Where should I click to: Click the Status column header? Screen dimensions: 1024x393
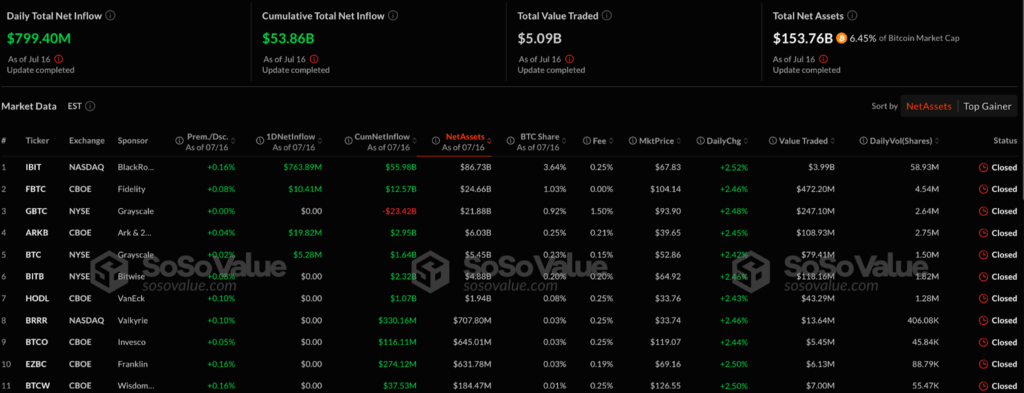pyautogui.click(x=1004, y=140)
